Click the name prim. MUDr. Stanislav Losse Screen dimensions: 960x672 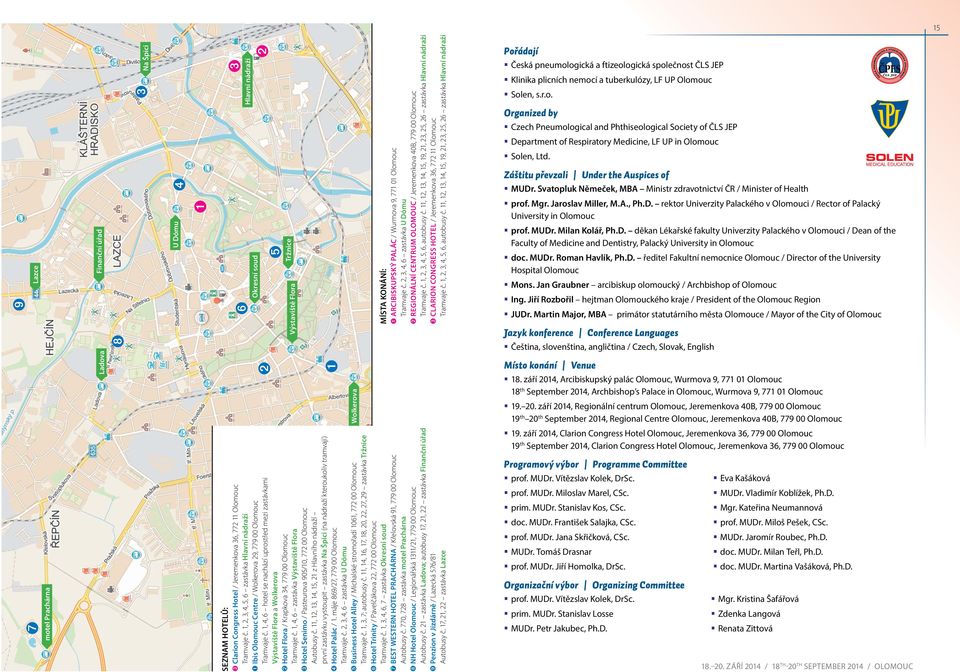(562, 613)
